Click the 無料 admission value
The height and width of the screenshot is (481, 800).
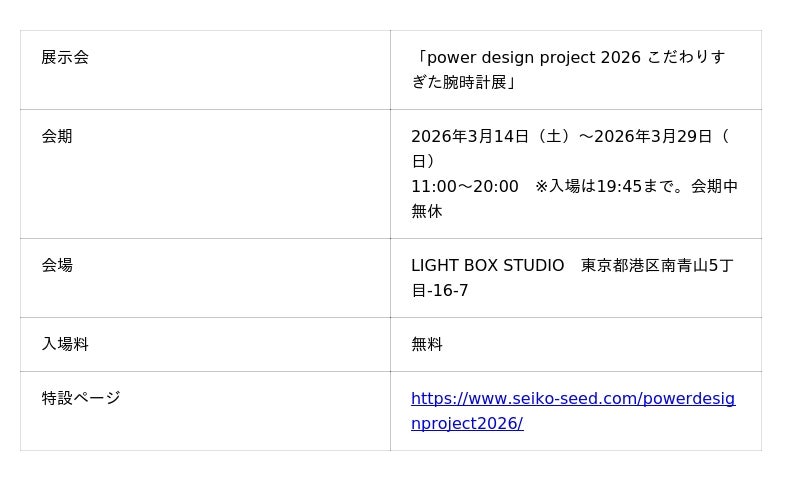click(x=427, y=345)
